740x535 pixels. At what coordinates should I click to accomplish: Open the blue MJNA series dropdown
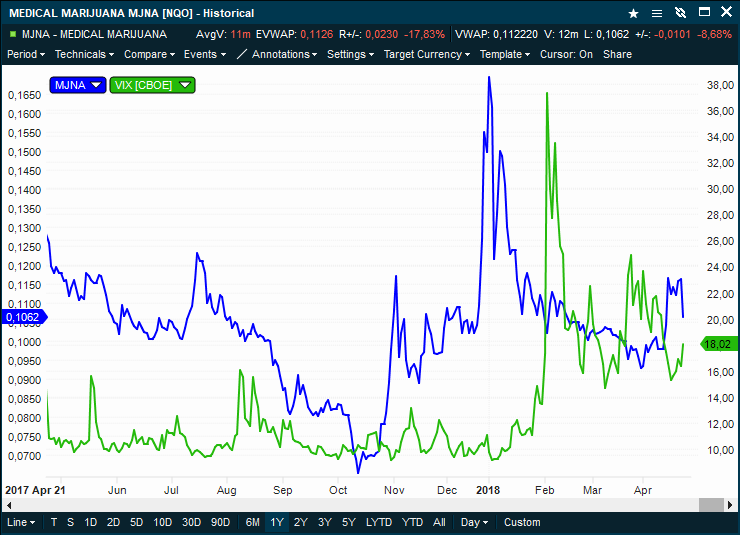tap(78, 85)
